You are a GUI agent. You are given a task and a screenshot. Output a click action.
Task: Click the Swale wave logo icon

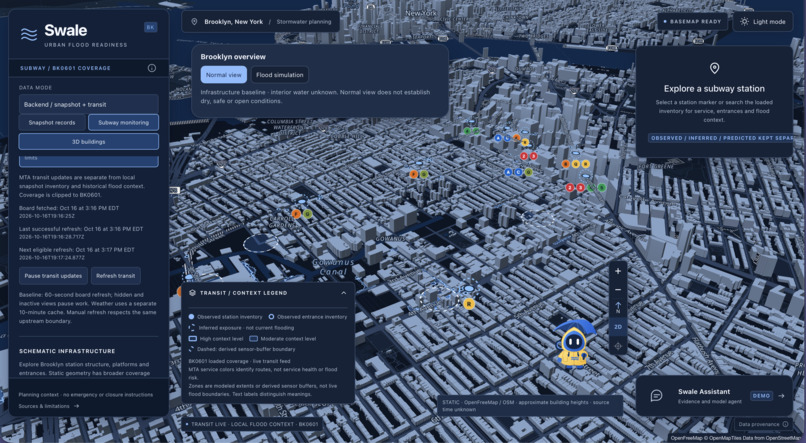29,34
